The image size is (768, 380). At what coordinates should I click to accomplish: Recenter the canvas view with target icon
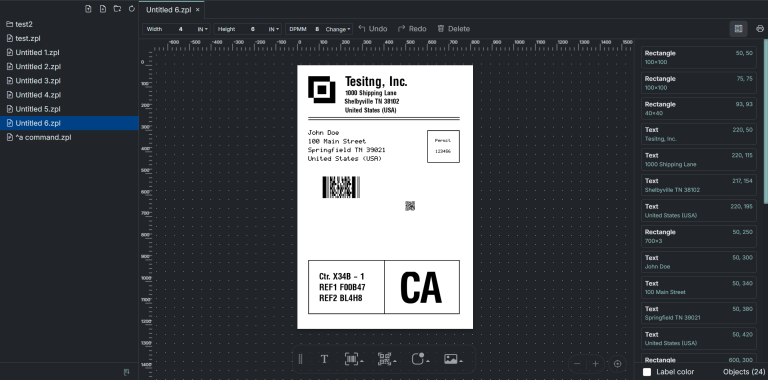click(618, 363)
